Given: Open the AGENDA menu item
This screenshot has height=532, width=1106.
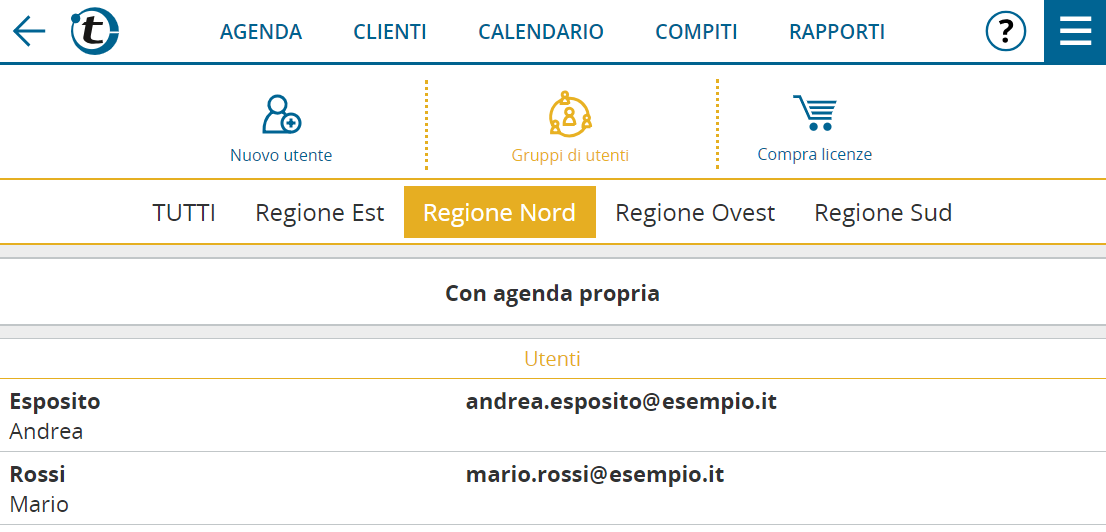Looking at the screenshot, I should point(261,32).
